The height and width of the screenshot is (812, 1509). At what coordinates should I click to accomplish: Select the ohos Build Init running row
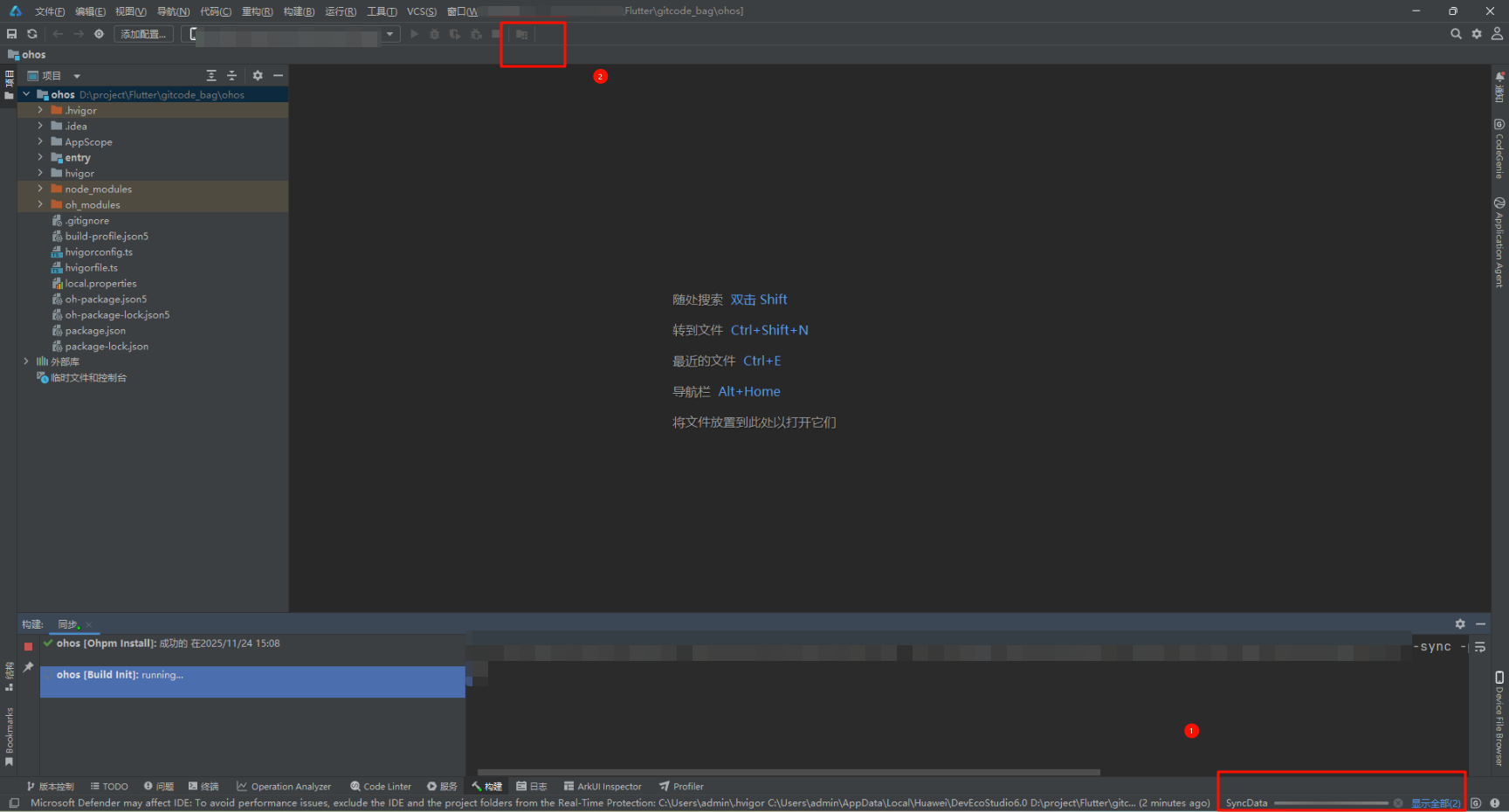(252, 682)
